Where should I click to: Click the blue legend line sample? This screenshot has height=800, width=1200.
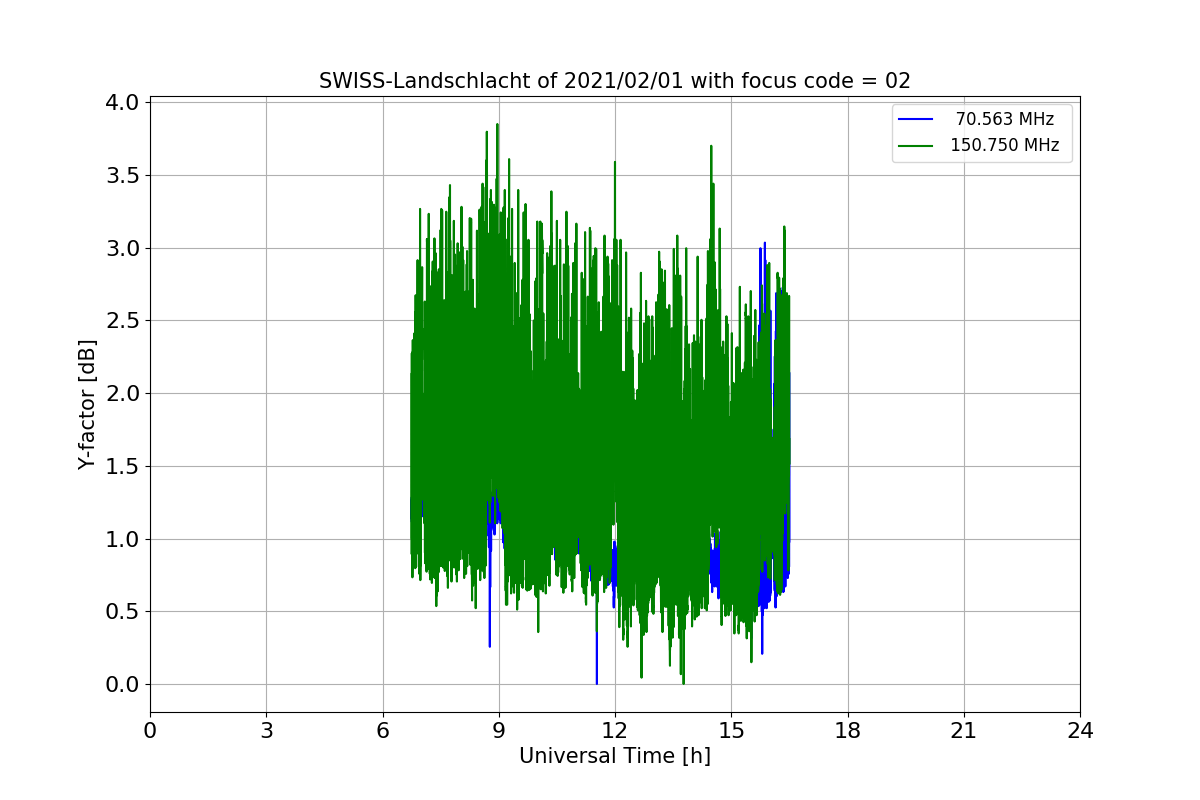pyautogui.click(x=916, y=120)
